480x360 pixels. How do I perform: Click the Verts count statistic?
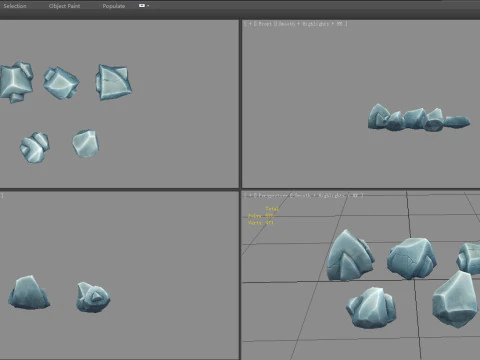click(x=261, y=223)
